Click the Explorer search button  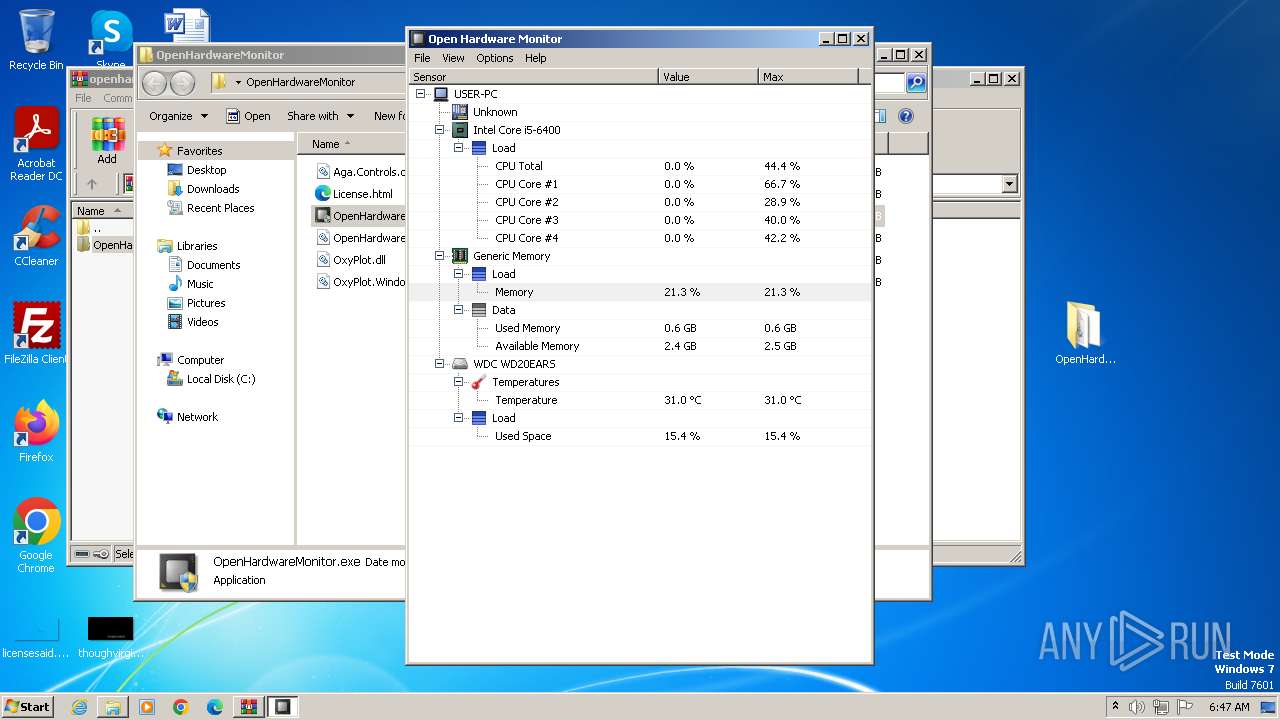click(x=916, y=83)
